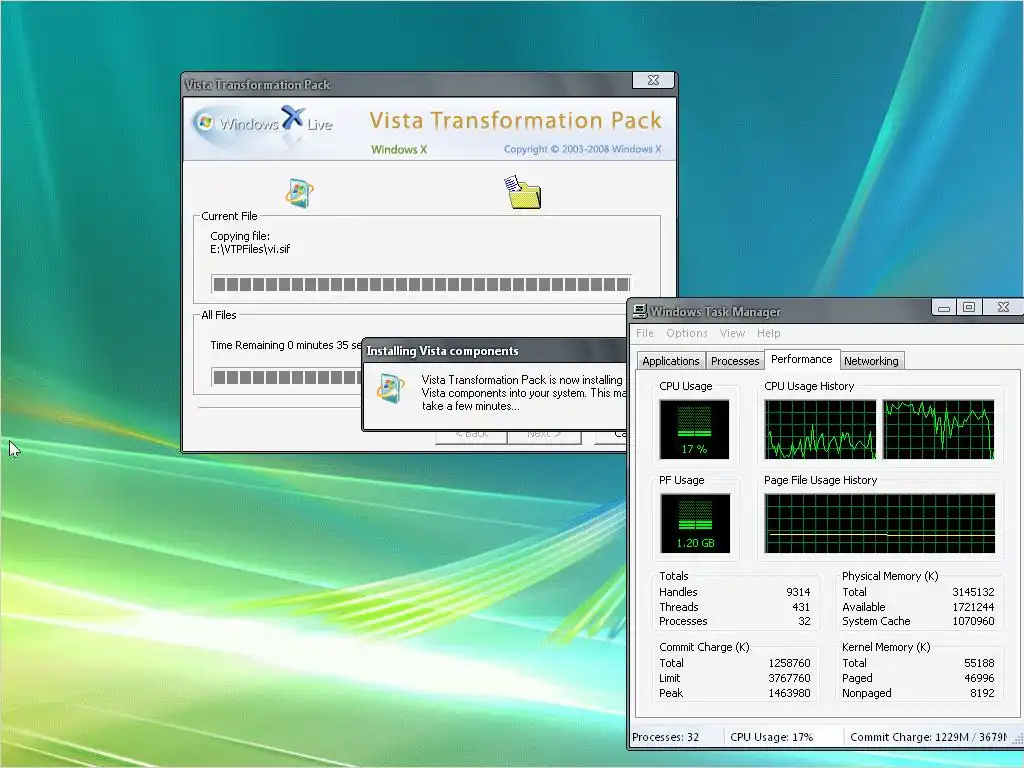Click the E:\VTPFiles\vi.sif file path
The height and width of the screenshot is (768, 1024).
[x=250, y=249]
